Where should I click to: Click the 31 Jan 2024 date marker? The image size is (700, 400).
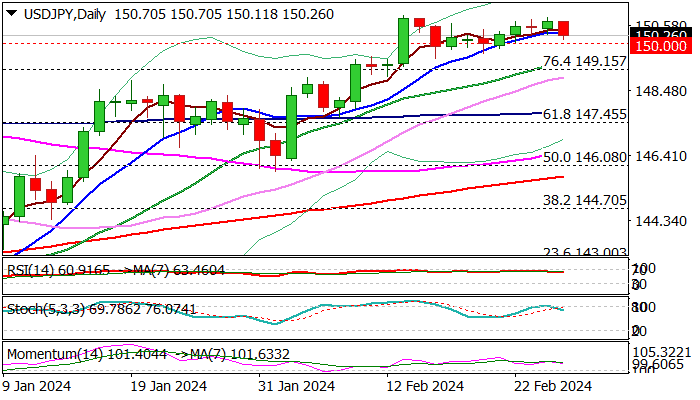coord(294,386)
